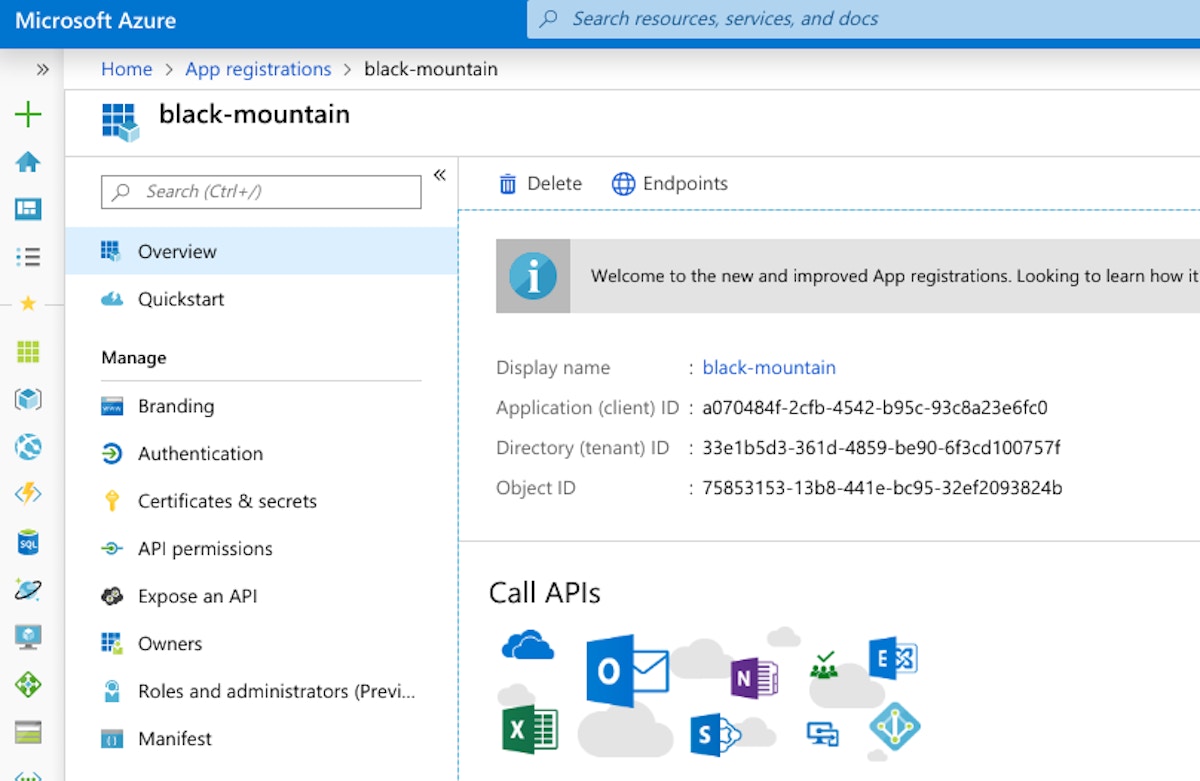Click the Delete button

click(540, 183)
